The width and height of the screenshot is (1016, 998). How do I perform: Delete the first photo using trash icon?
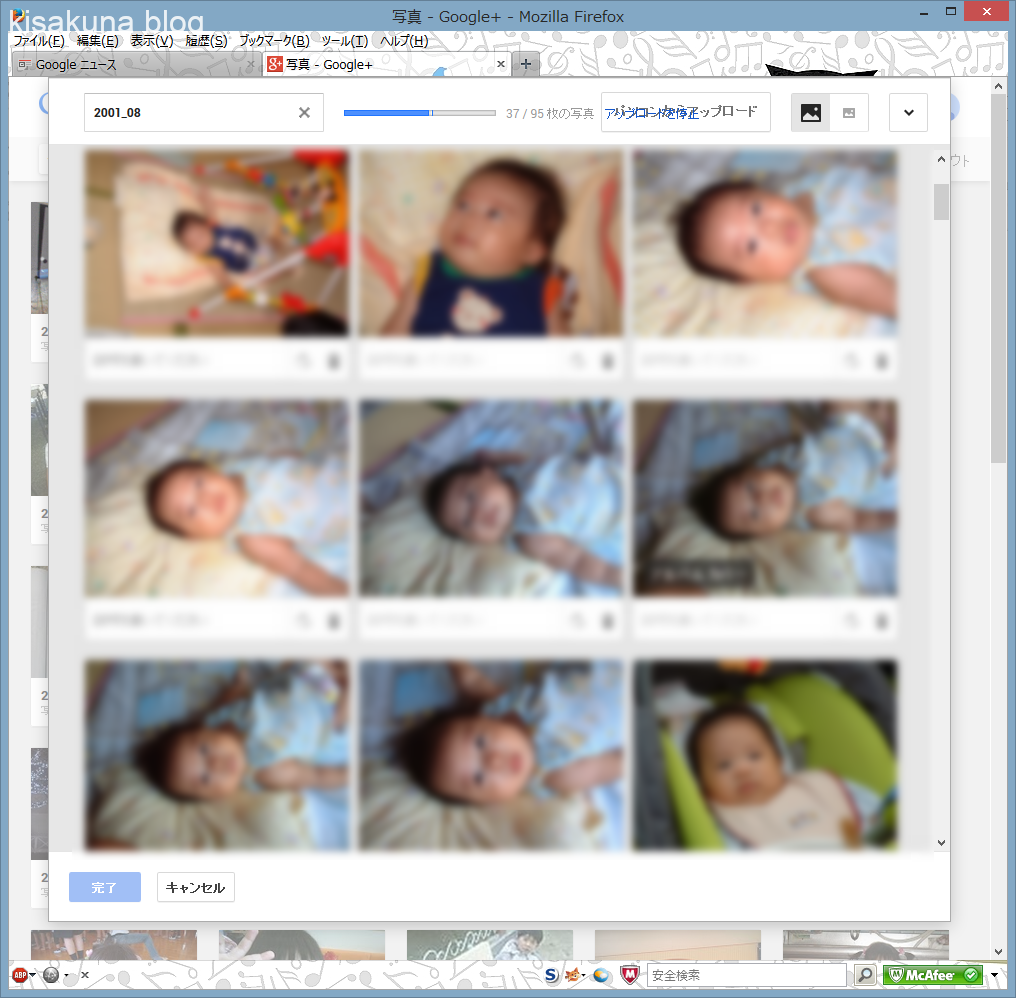(x=334, y=362)
